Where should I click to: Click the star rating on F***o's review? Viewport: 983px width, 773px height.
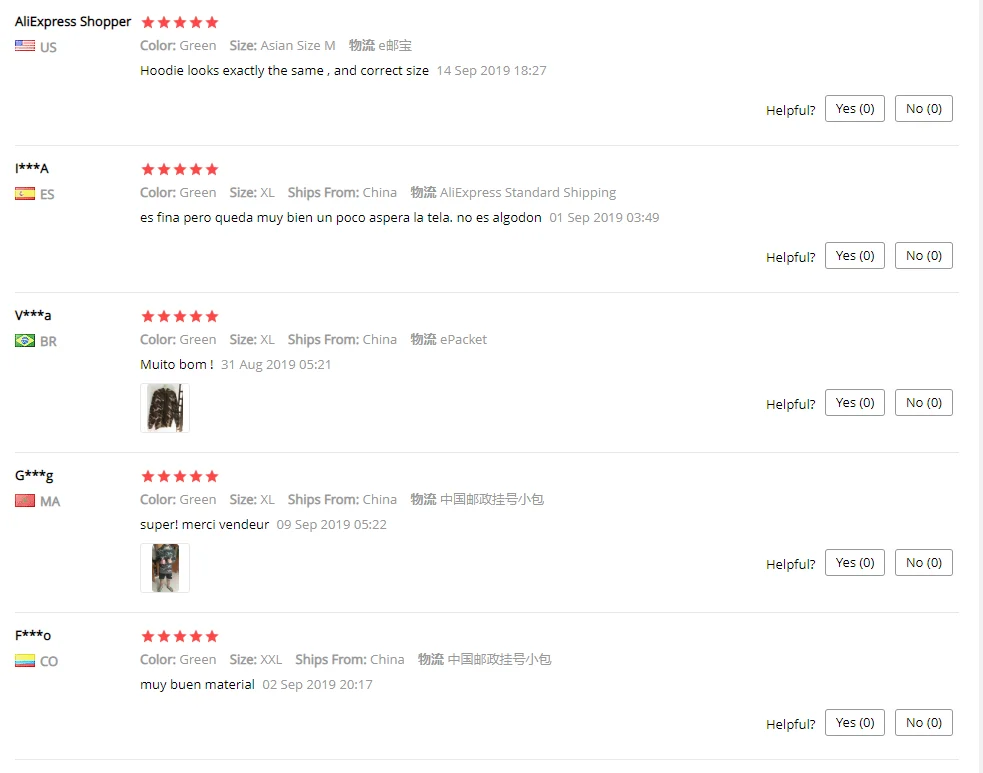[180, 636]
